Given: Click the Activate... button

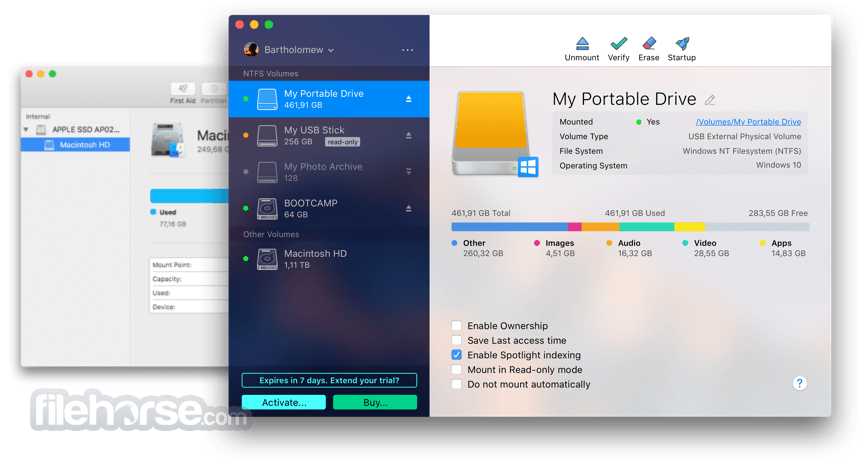Looking at the screenshot, I should pyautogui.click(x=284, y=402).
